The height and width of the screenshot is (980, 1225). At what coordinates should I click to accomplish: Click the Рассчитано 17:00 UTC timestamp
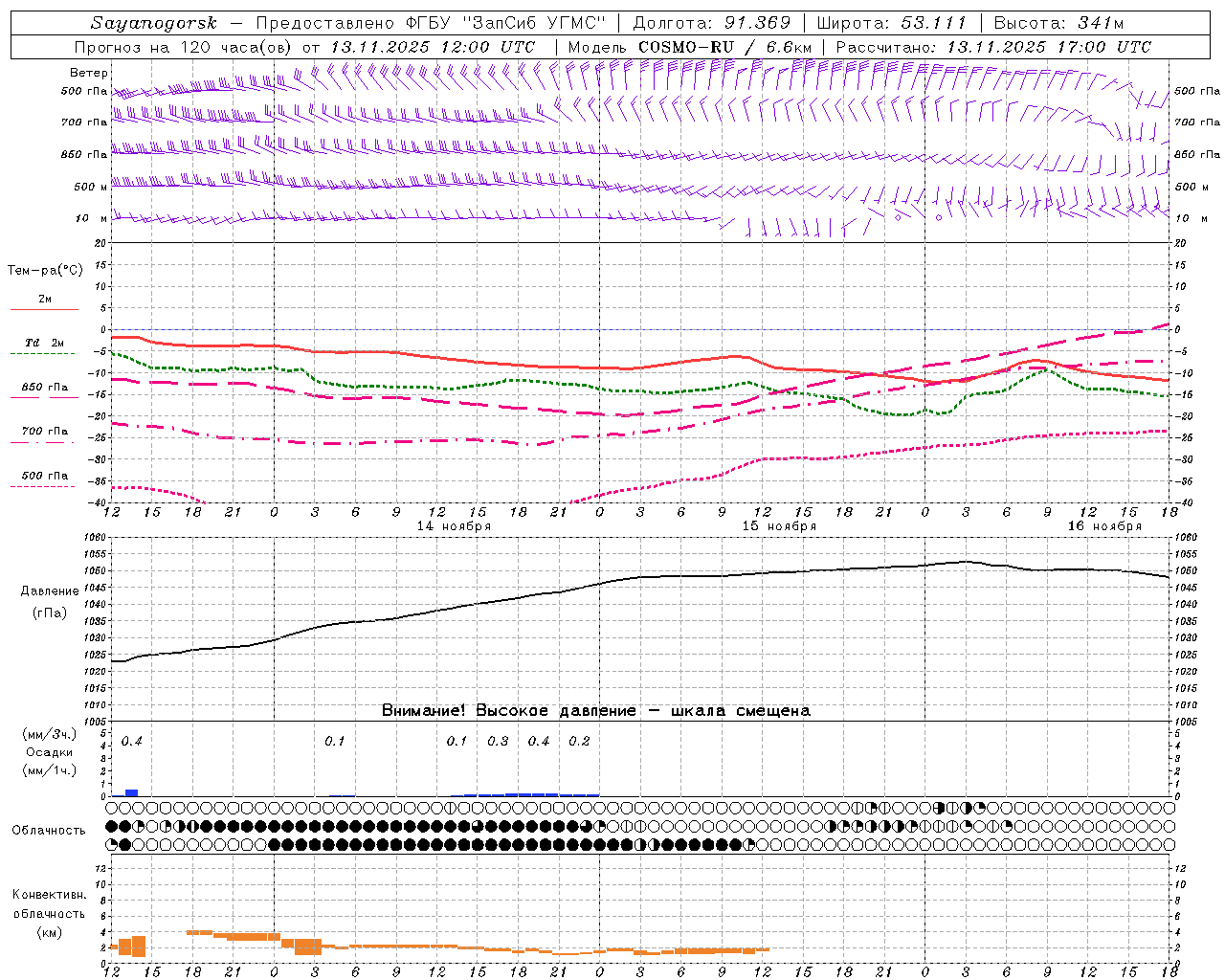coord(993,47)
